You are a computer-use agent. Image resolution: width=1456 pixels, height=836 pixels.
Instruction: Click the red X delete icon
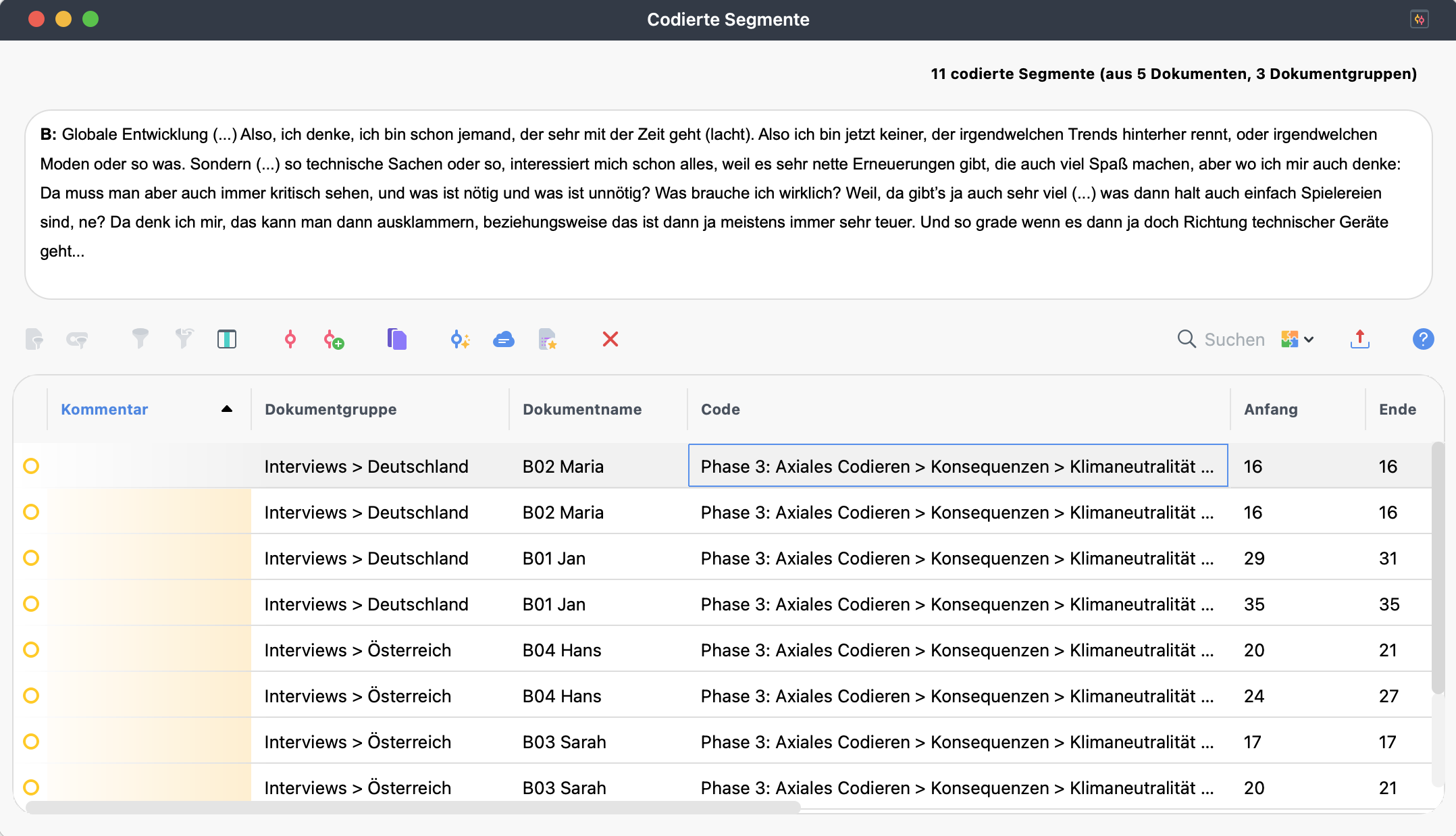pos(610,339)
